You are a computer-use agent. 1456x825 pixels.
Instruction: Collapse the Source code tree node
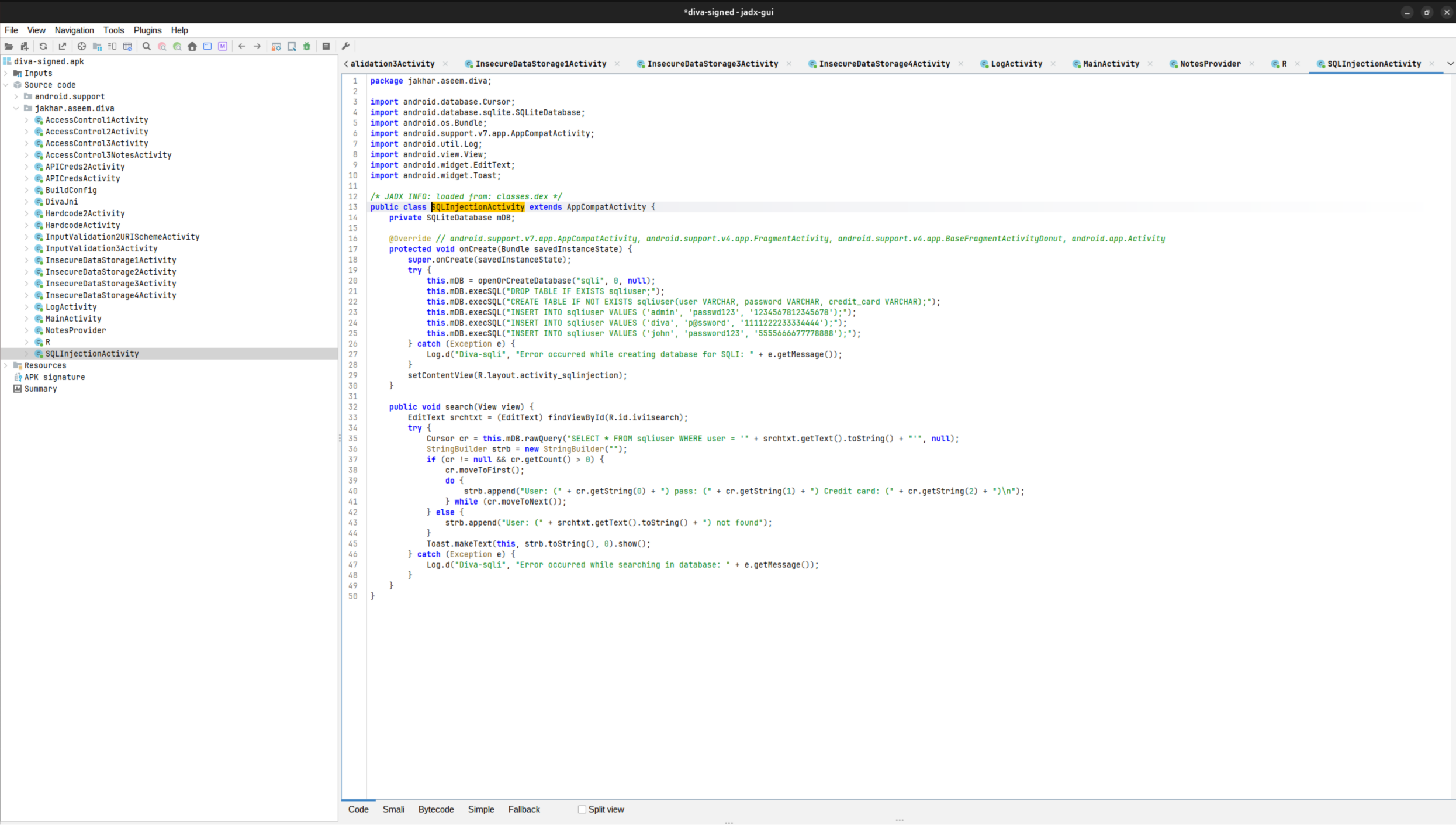coord(6,85)
